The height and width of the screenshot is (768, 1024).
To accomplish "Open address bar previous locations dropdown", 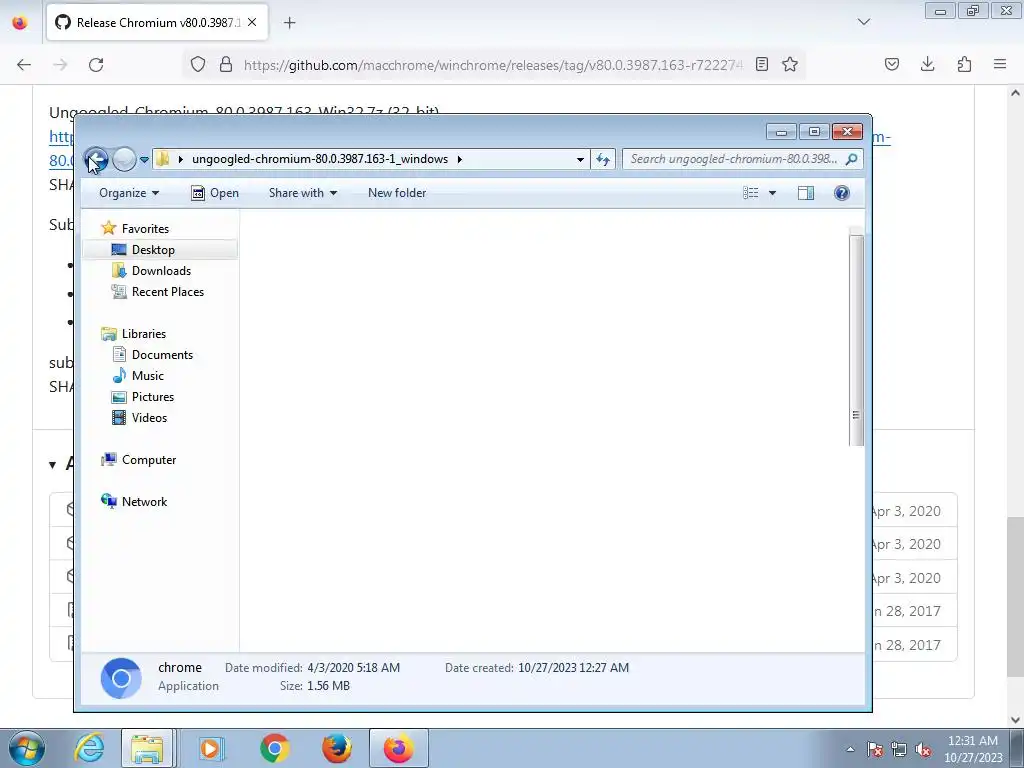I will tap(580, 159).
